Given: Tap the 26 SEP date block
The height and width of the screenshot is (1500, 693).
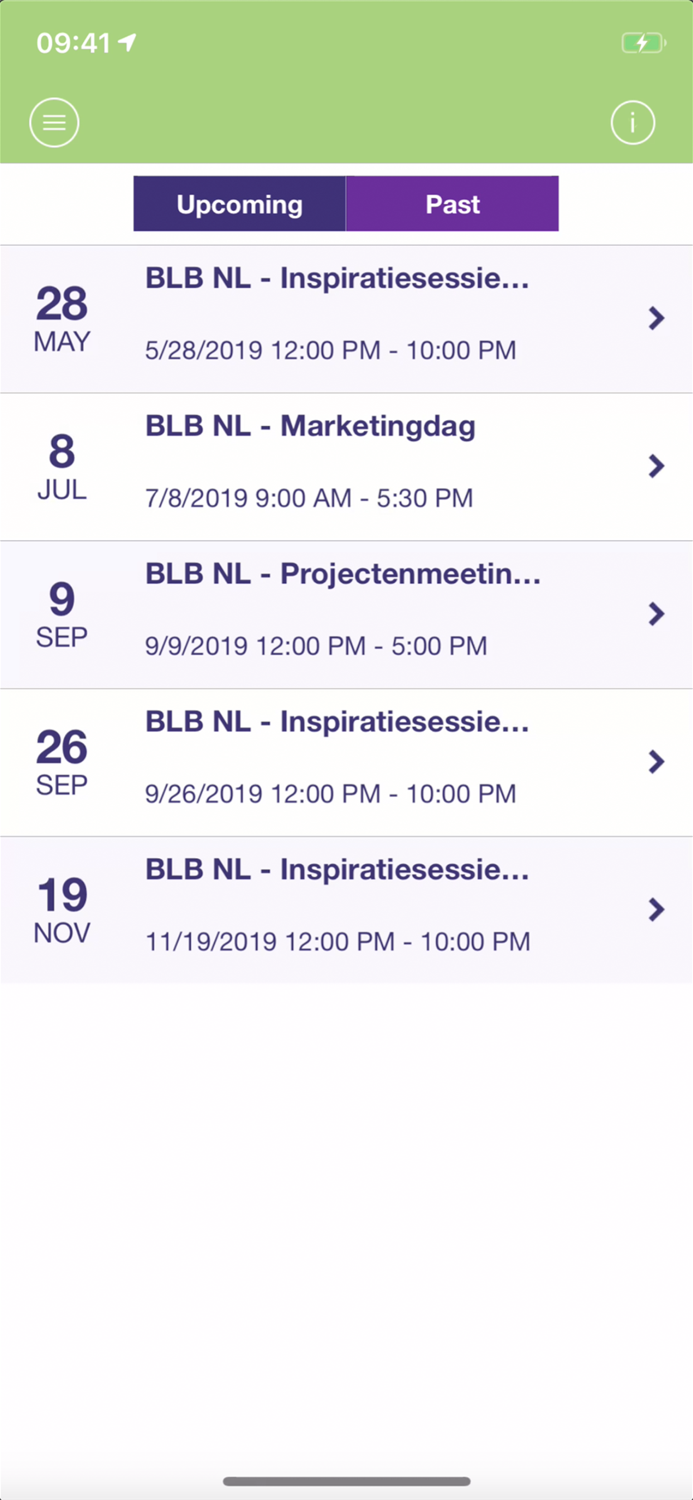Looking at the screenshot, I should point(62,762).
